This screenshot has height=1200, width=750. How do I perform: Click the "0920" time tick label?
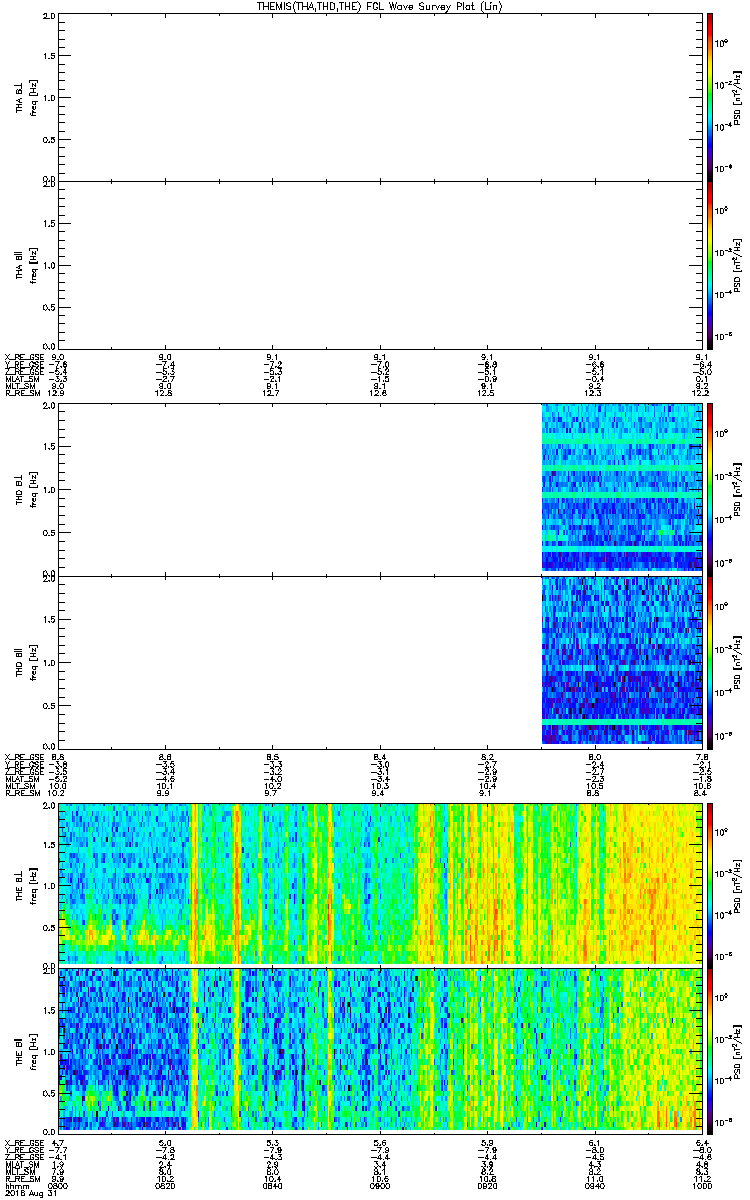coord(488,1185)
